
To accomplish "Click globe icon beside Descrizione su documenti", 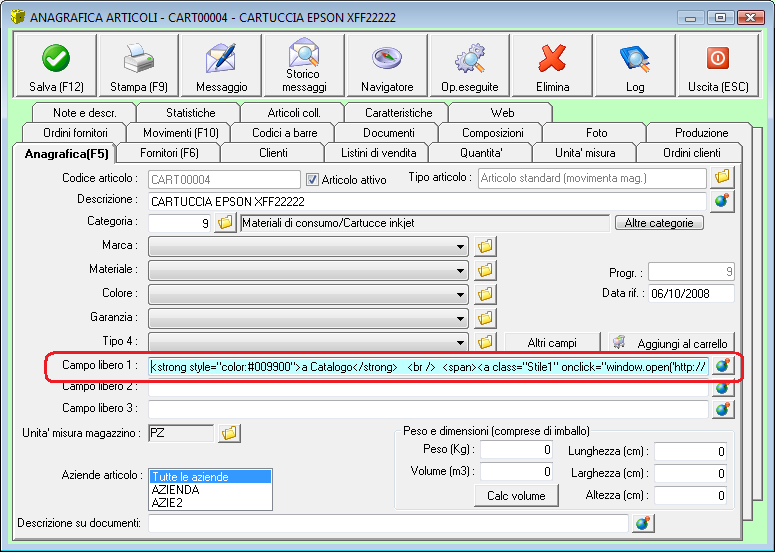I will (643, 523).
